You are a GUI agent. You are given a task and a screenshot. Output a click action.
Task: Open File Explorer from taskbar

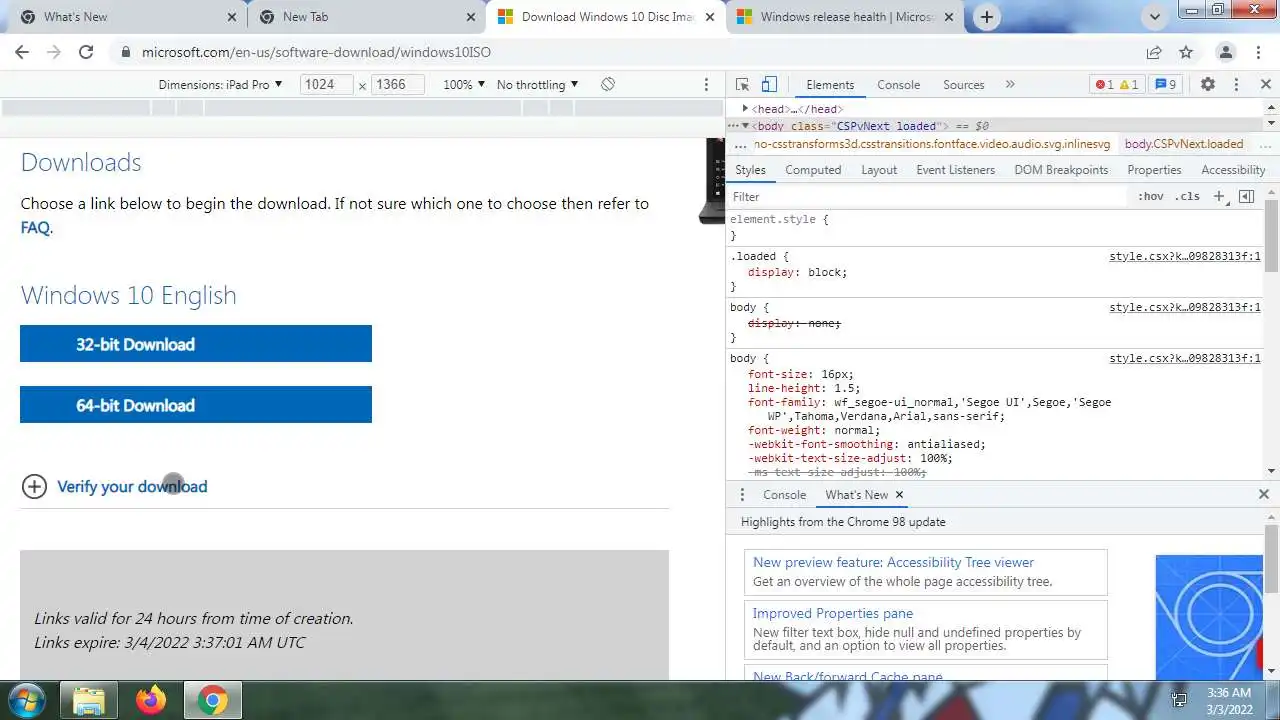tap(89, 700)
